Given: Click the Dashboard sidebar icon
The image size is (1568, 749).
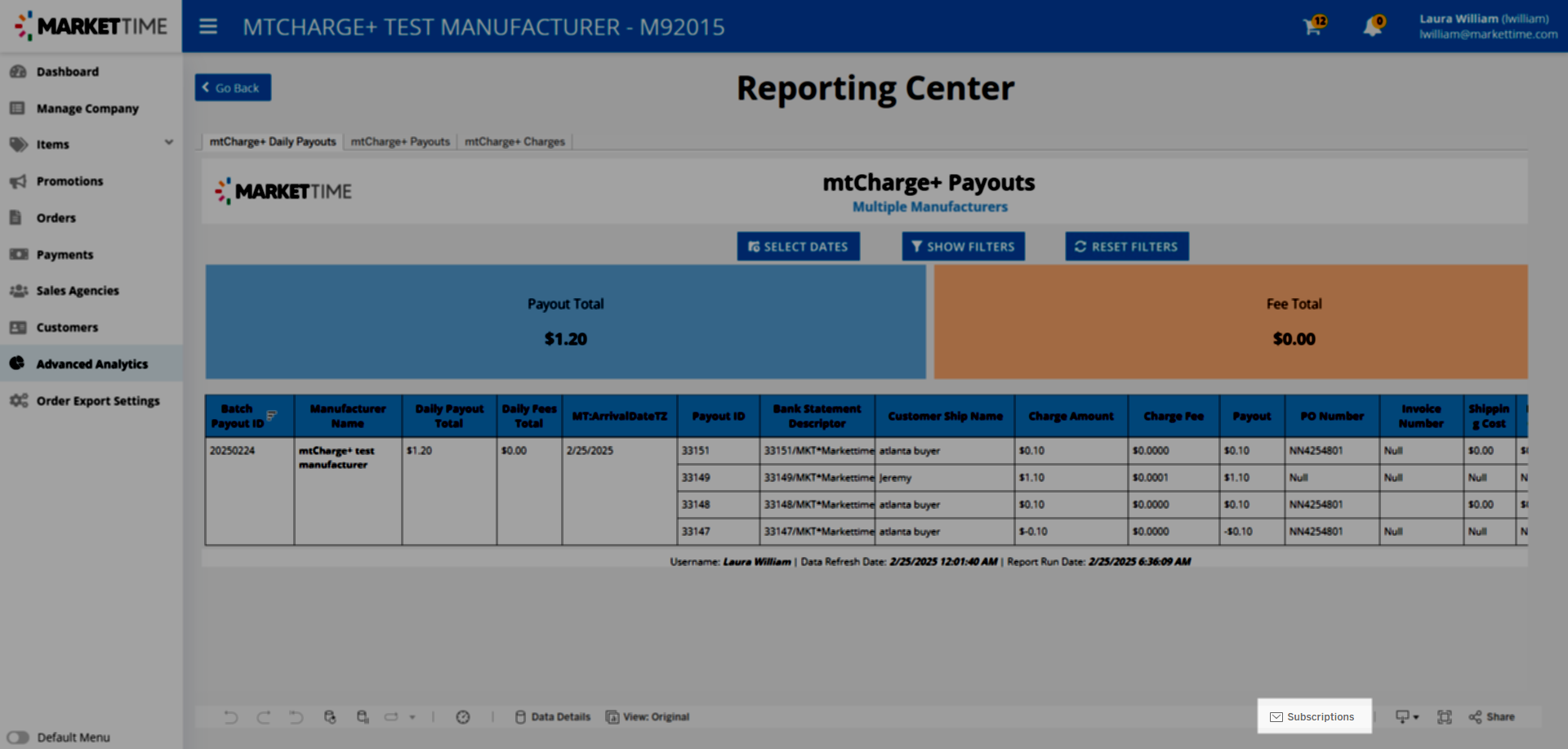Looking at the screenshot, I should (x=18, y=72).
